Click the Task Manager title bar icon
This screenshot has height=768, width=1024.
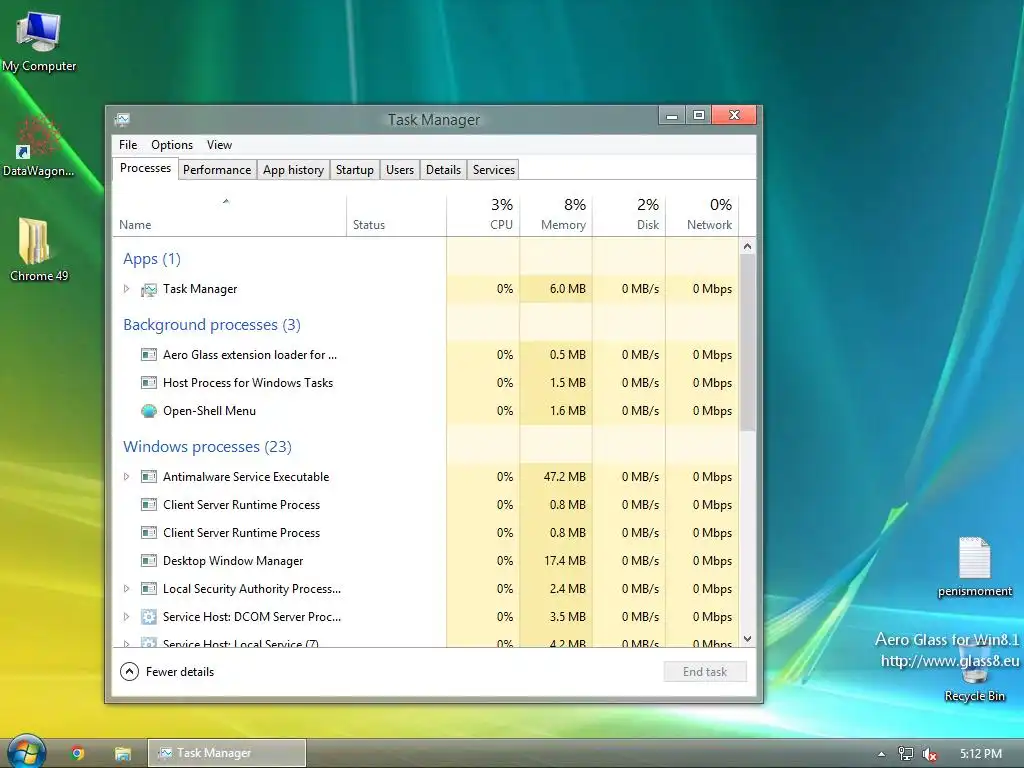click(x=122, y=120)
